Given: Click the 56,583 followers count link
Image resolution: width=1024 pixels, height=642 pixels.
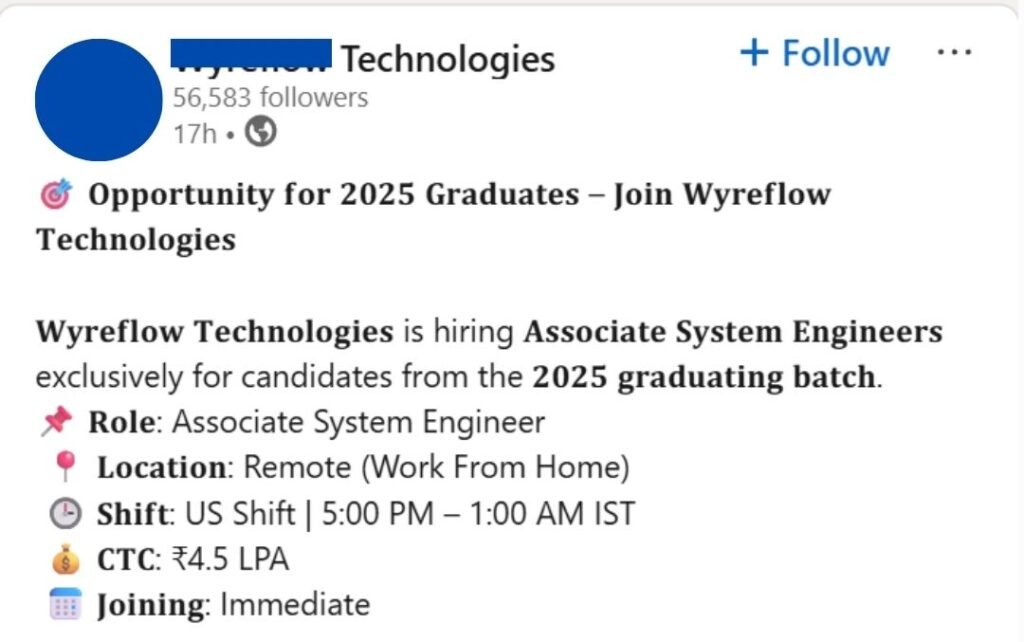Looking at the screenshot, I should tap(270, 97).
